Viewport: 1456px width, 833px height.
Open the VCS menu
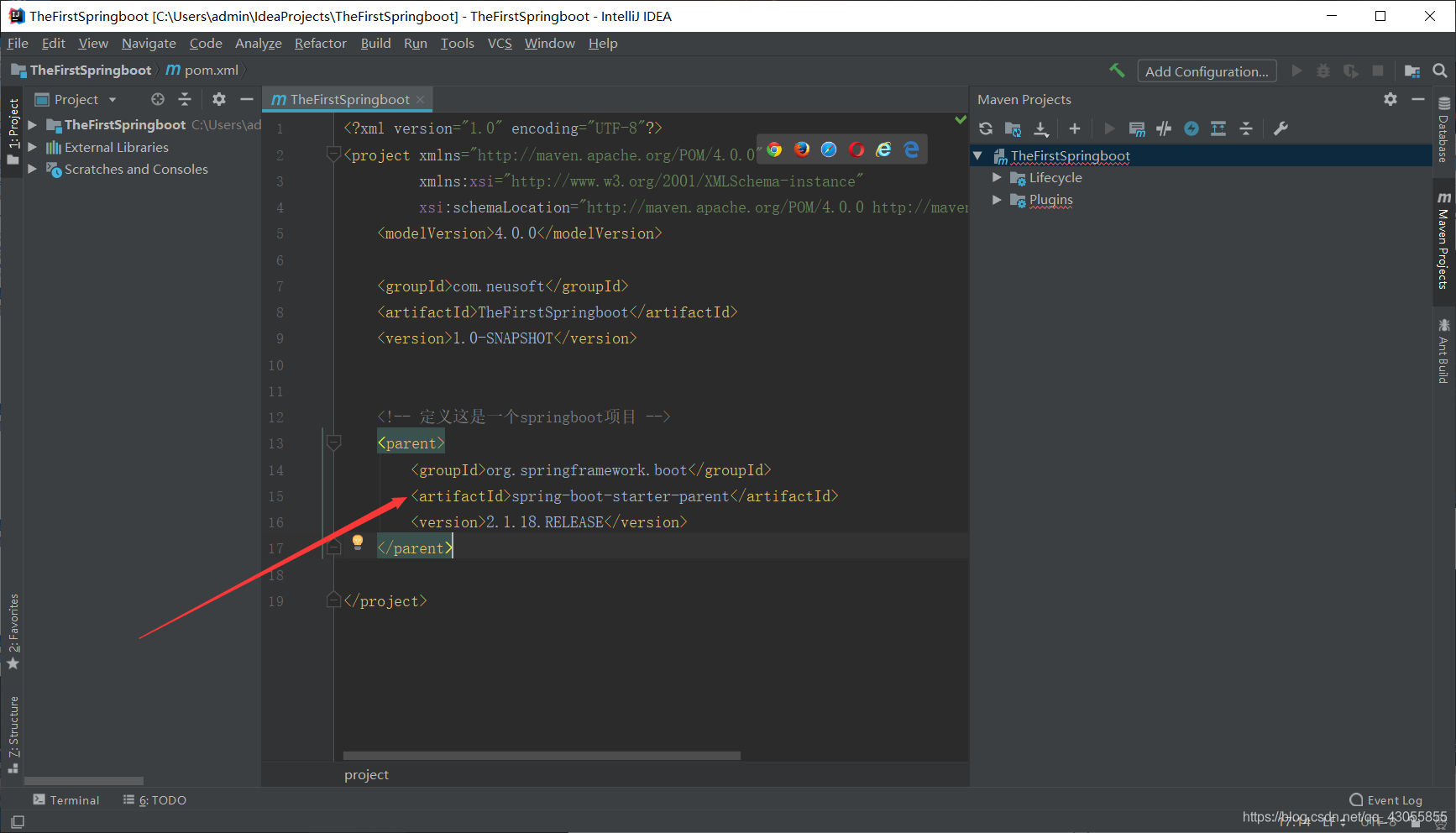[500, 43]
